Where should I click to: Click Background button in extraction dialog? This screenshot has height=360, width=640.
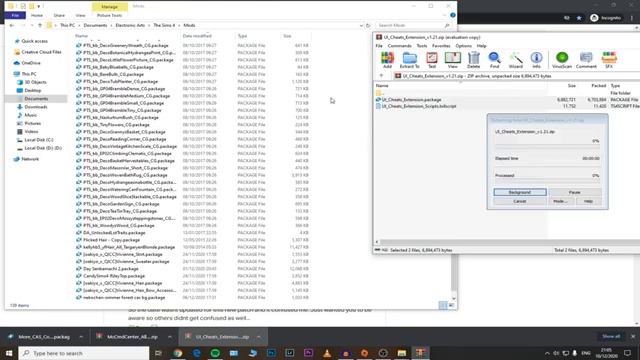[520, 192]
